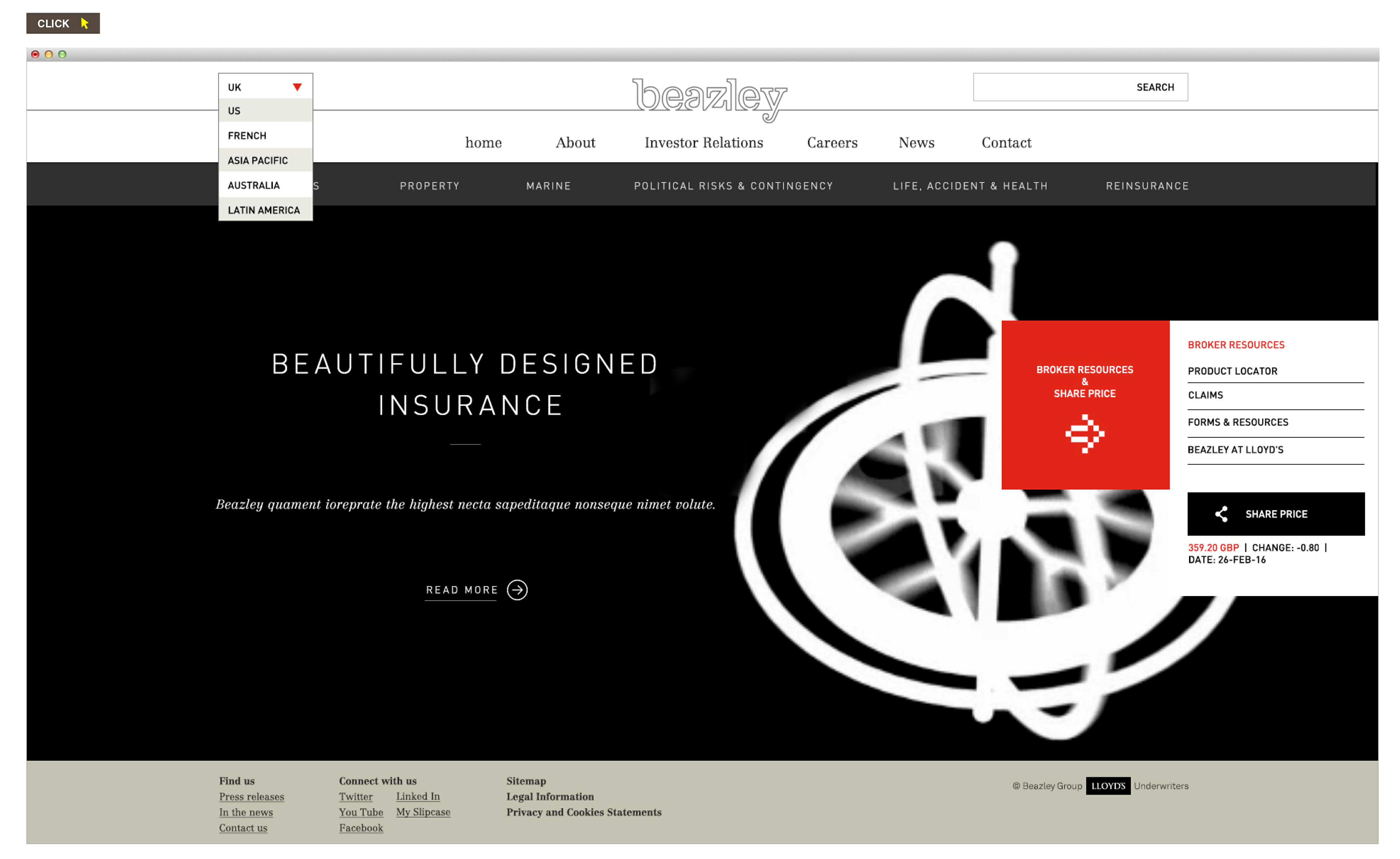Click the pixelated arrow on red panel
1400x859 pixels.
point(1085,434)
